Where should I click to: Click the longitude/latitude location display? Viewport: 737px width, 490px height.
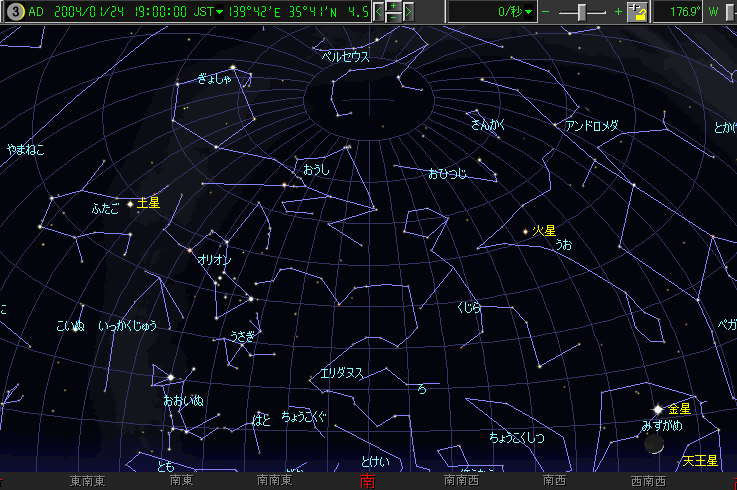coord(279,12)
